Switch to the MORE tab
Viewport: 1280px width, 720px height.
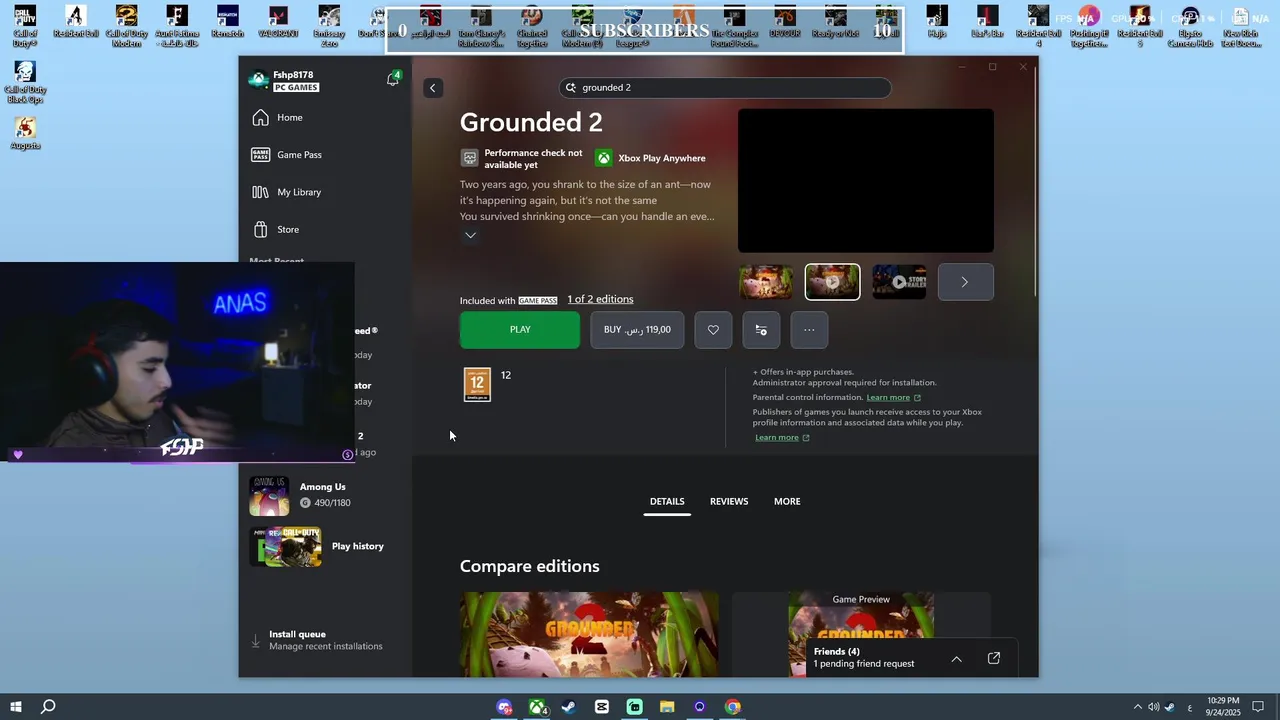pyautogui.click(x=787, y=502)
